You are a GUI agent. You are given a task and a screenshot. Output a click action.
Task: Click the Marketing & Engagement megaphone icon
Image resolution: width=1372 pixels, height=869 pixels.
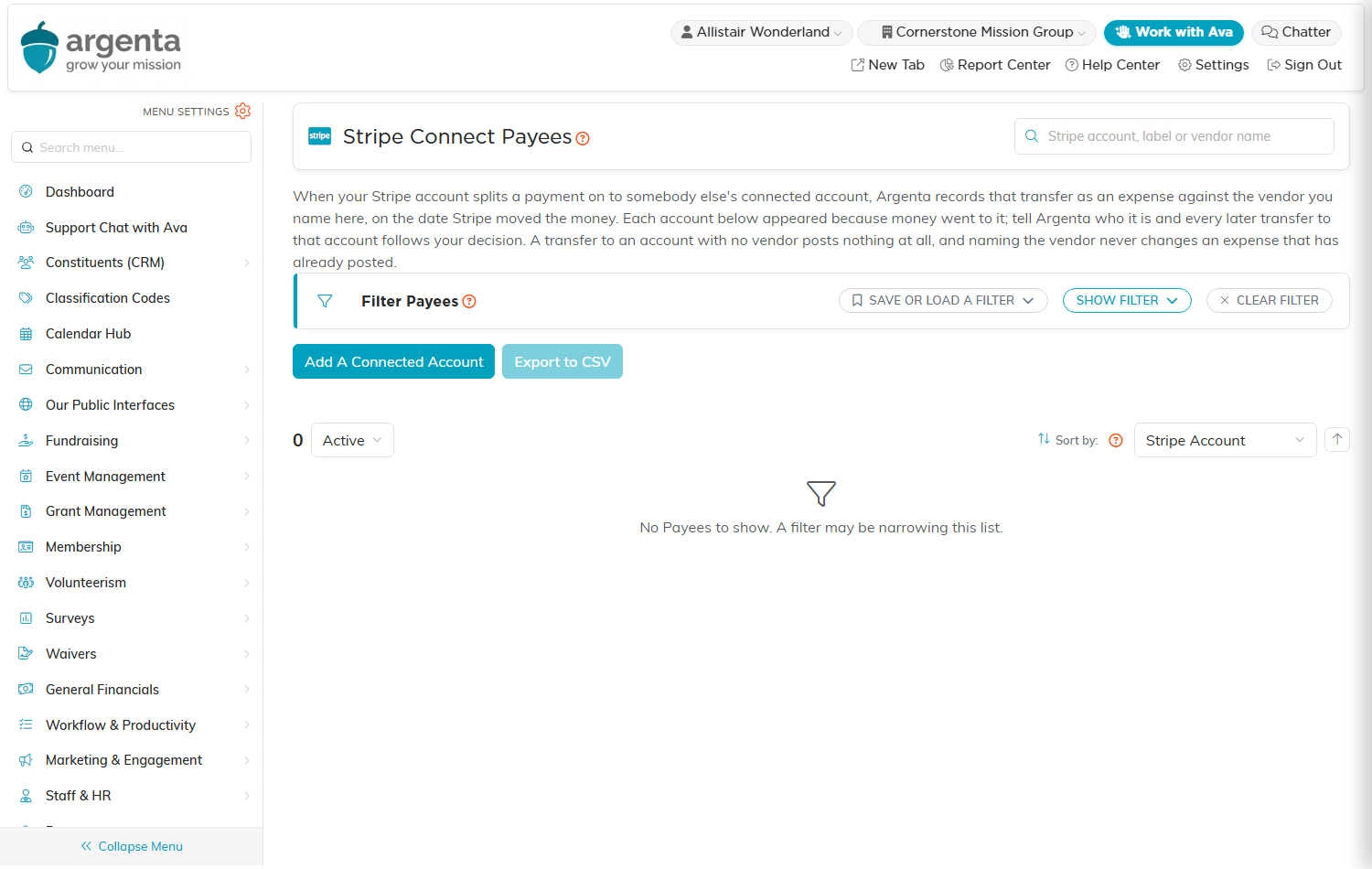click(26, 760)
